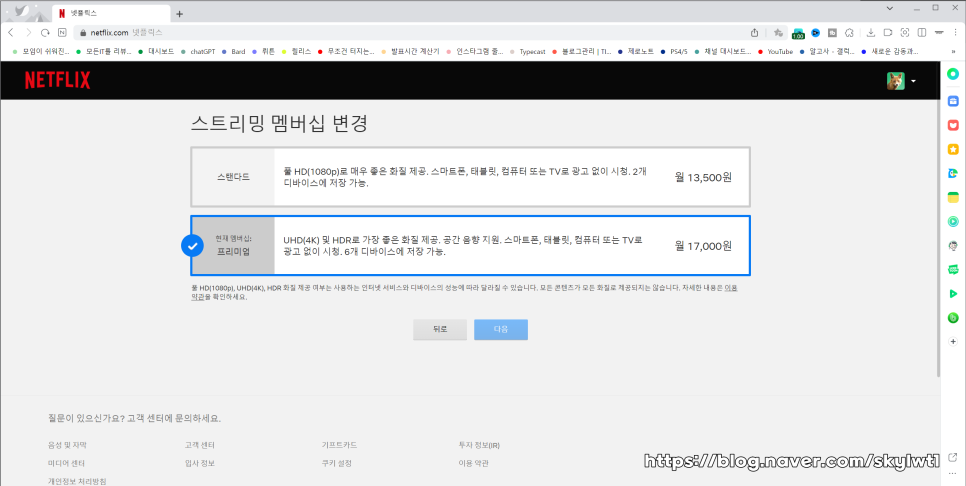Click the browser forward arrow
This screenshot has width=966, height=486.
(28, 33)
